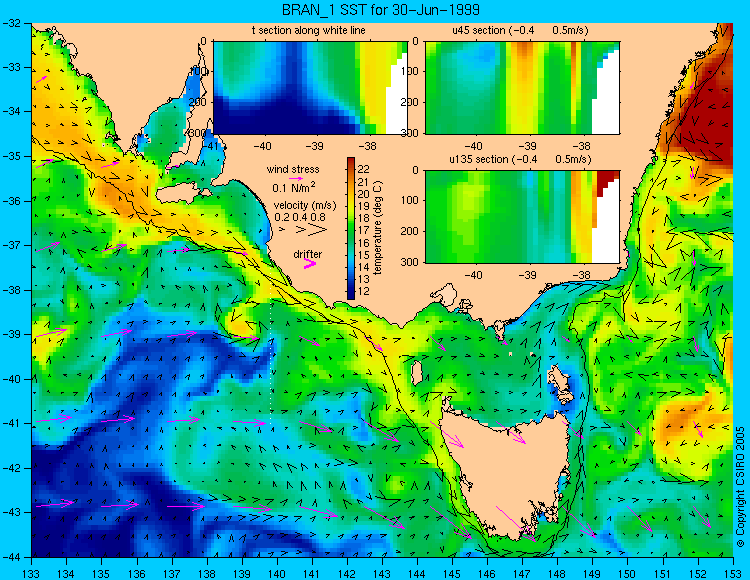Click the magenta wind stress legend arrow
The width and height of the screenshot is (750, 580).
coord(296,178)
